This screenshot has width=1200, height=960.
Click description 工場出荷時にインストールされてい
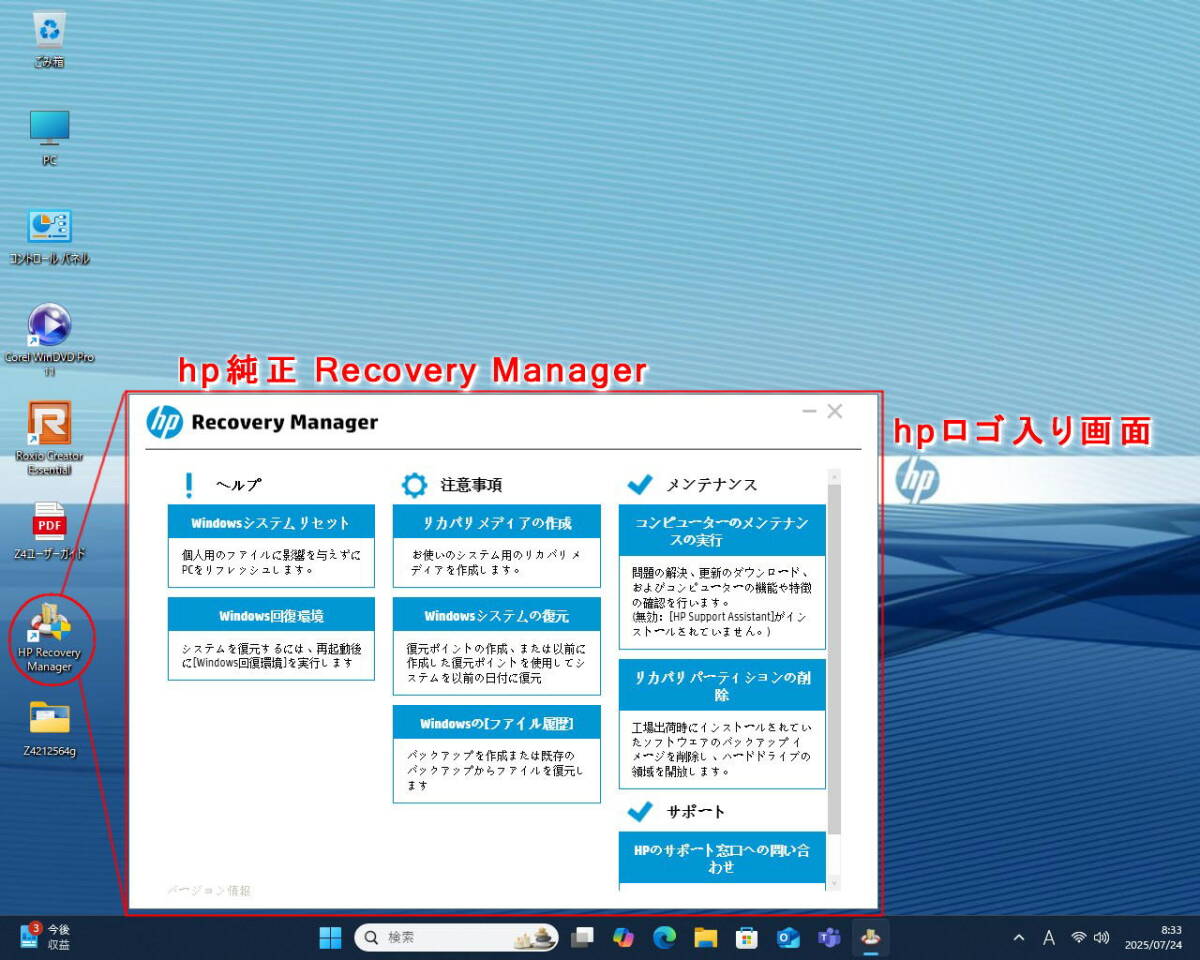[x=721, y=726]
